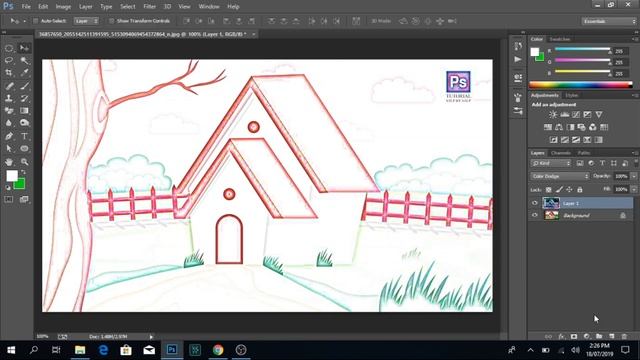This screenshot has height=360, width=640.
Task: Open the Image menu
Action: [x=63, y=7]
